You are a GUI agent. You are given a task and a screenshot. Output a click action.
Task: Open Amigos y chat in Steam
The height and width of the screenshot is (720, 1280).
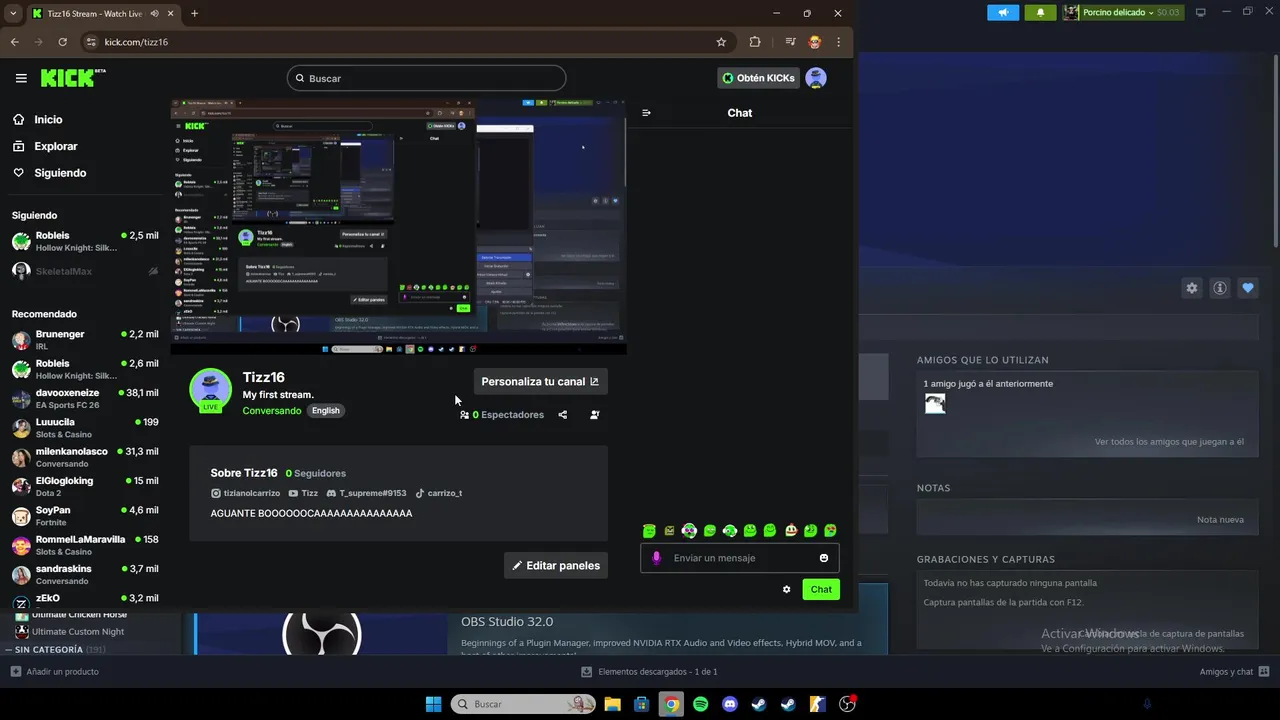[x=1234, y=672]
